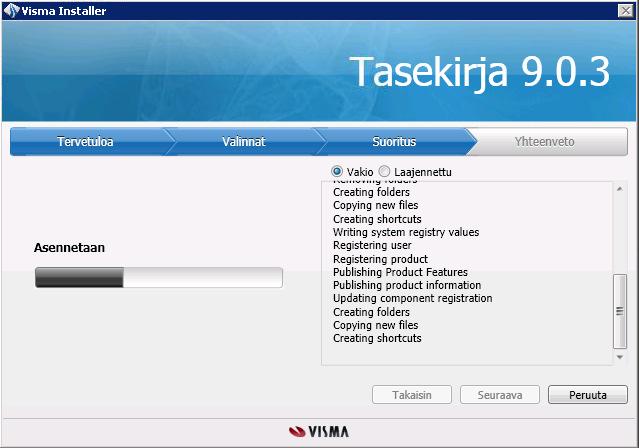Select 'Publishing Product Features' log line
Image resolution: width=639 pixels, height=448 pixels.
click(x=400, y=272)
